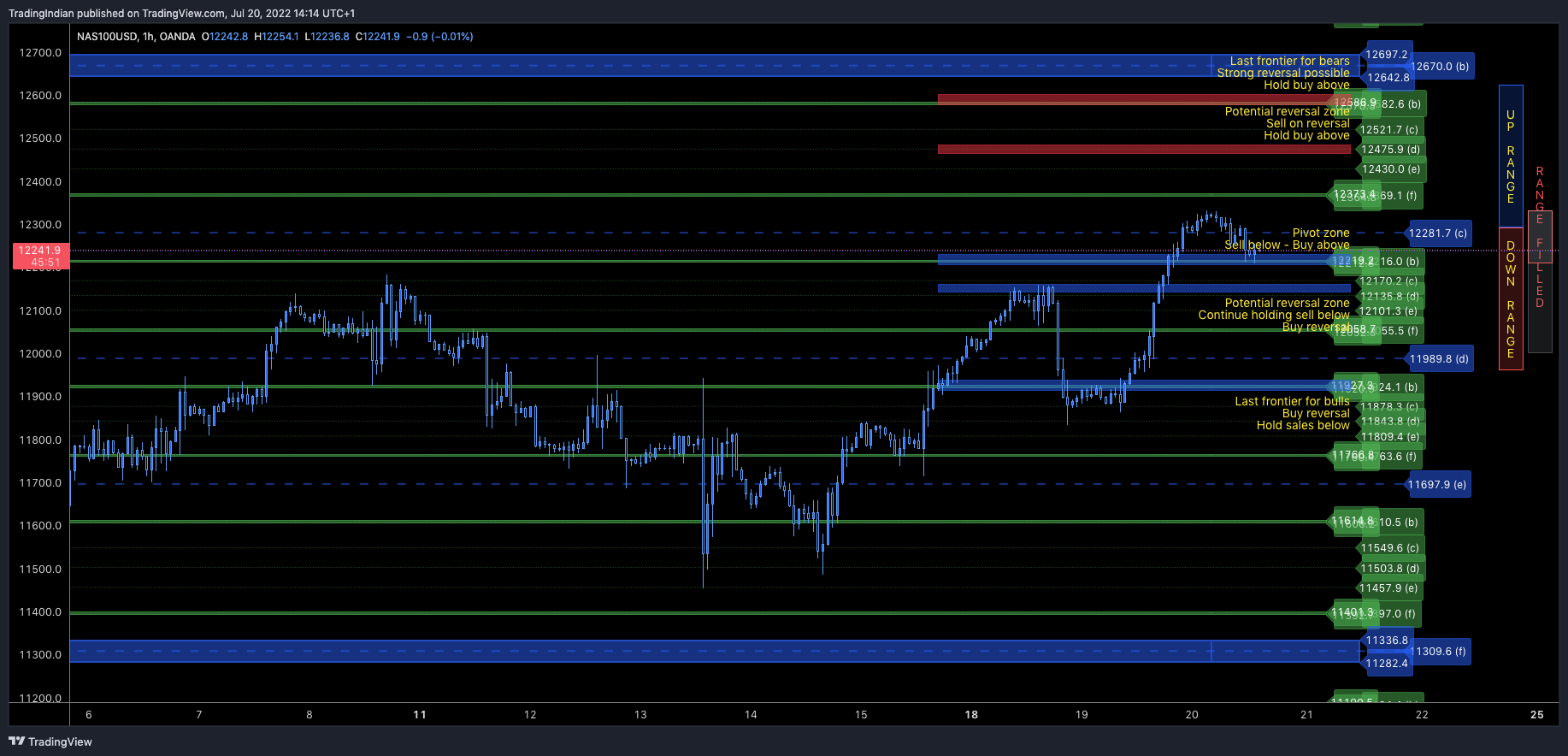Click the 12670.0 (b) price label
Image resolution: width=1568 pixels, height=756 pixels.
[x=1439, y=67]
